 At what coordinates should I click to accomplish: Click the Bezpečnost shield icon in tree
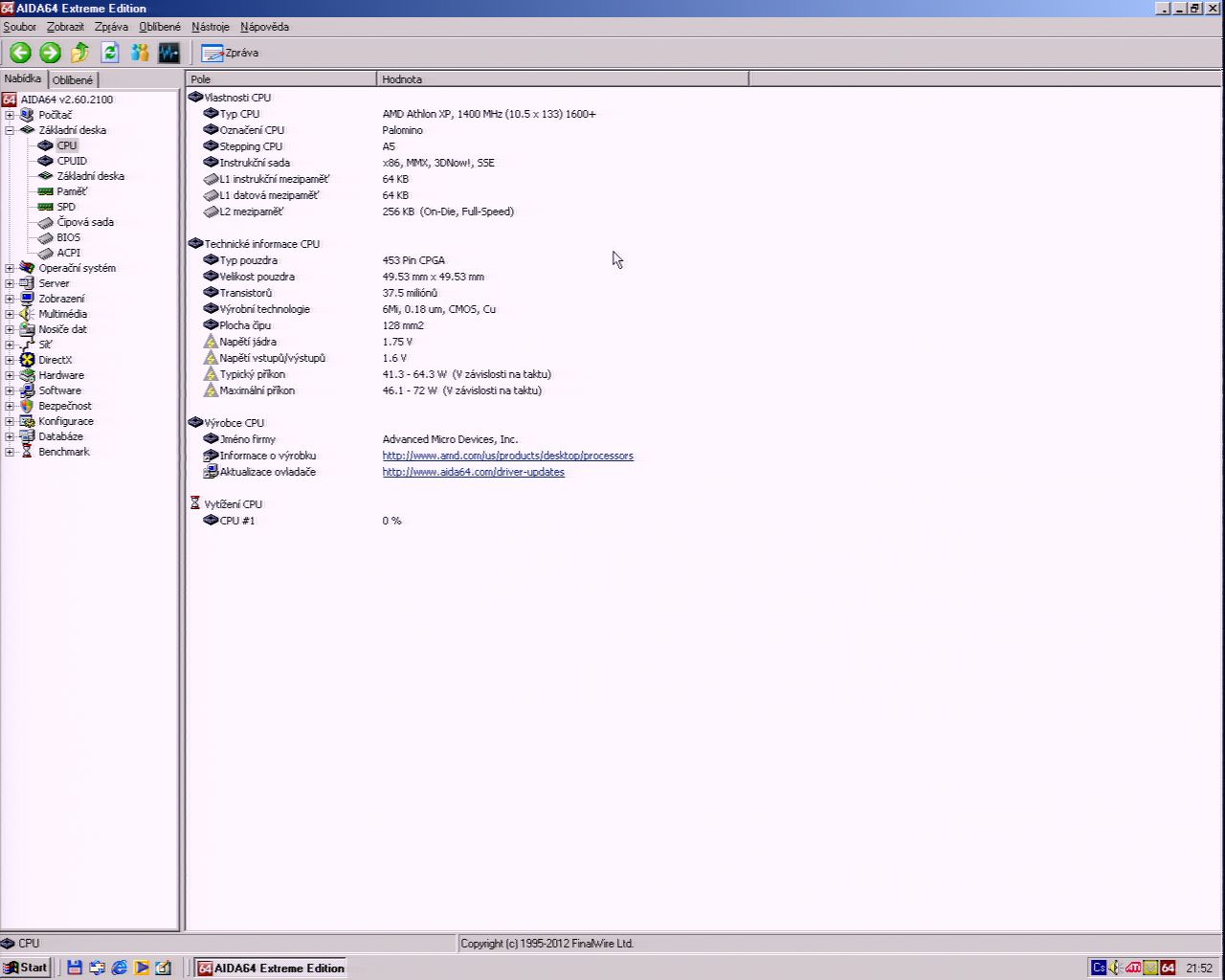[x=27, y=406]
